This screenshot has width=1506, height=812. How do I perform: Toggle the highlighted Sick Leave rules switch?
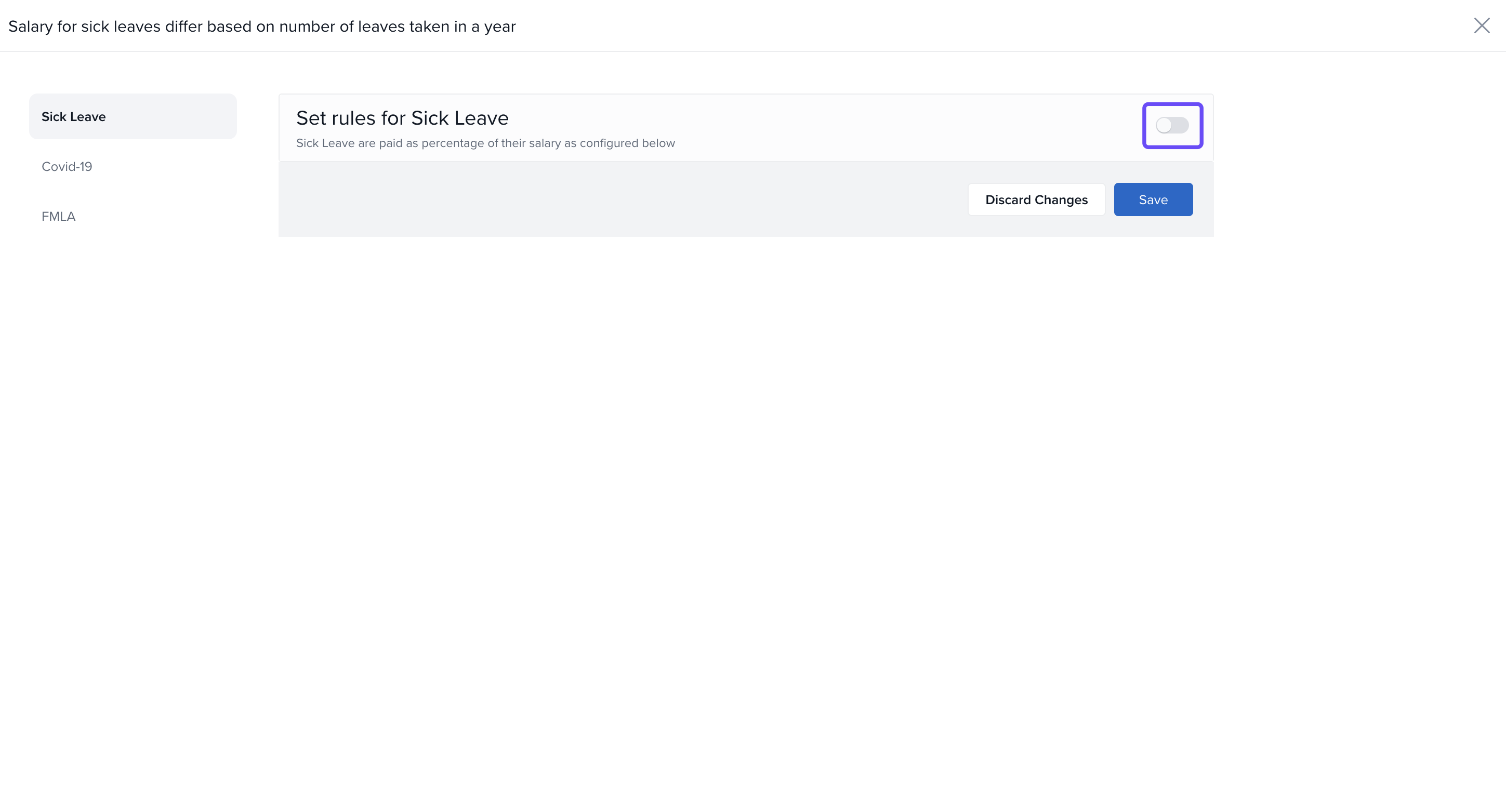pos(1171,125)
